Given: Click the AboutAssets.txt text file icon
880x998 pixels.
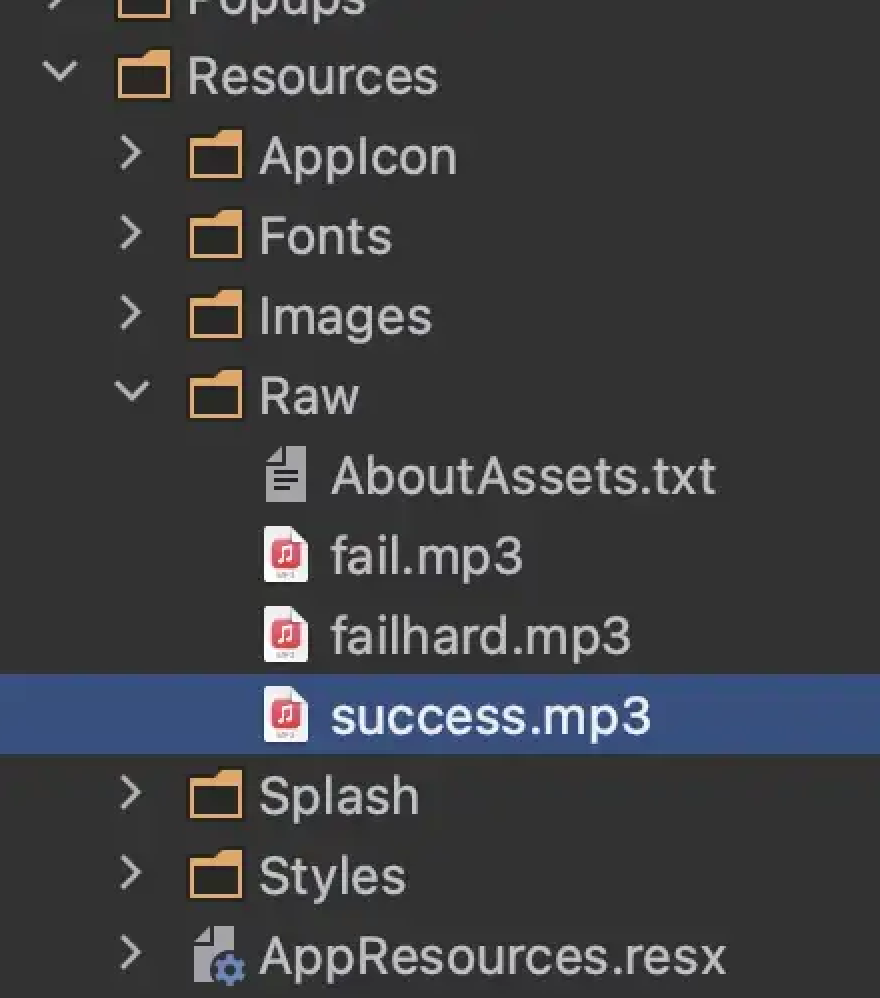Looking at the screenshot, I should [286, 475].
